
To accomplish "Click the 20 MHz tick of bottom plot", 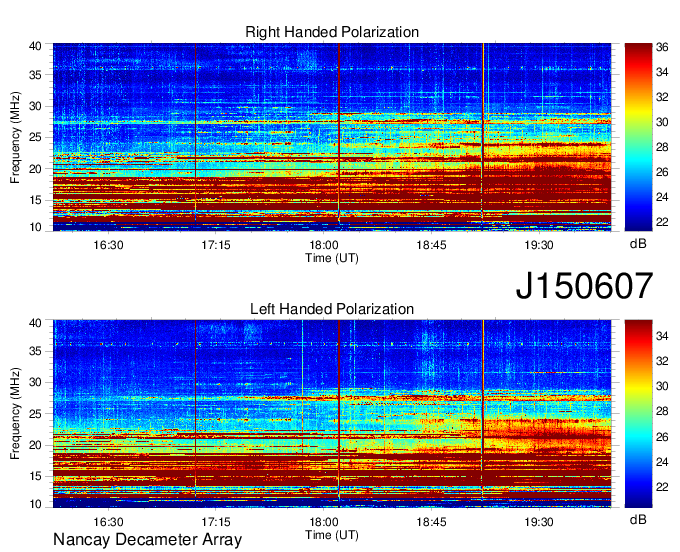I will 36,445.
